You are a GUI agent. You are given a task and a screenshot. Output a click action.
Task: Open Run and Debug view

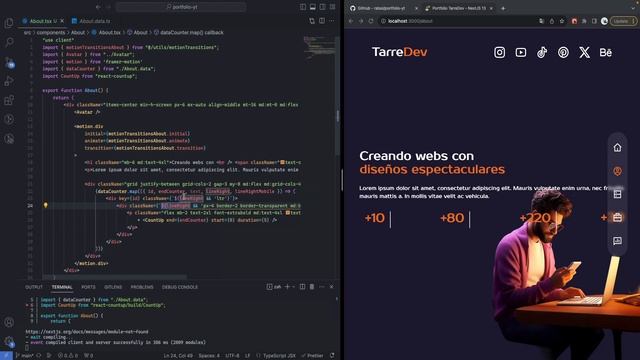(x=9, y=81)
